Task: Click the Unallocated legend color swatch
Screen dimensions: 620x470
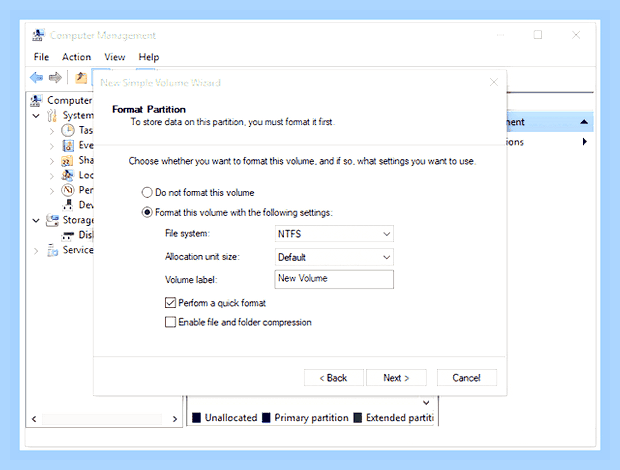Action: [x=197, y=417]
